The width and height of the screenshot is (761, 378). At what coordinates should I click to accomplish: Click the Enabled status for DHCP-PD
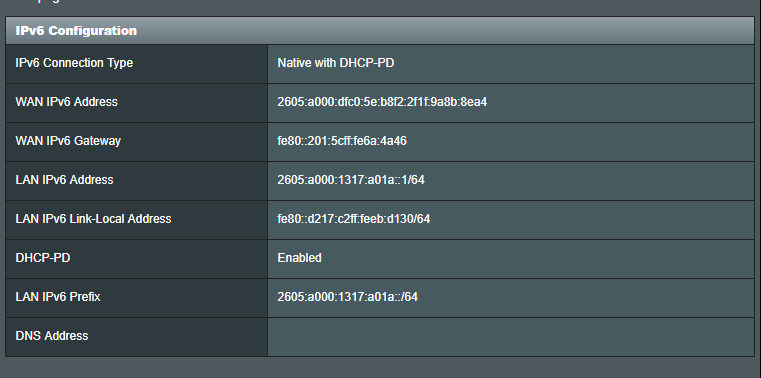point(299,258)
